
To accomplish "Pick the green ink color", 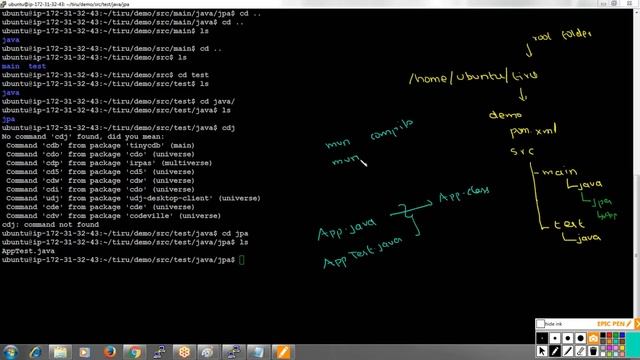I will [x=616, y=335].
